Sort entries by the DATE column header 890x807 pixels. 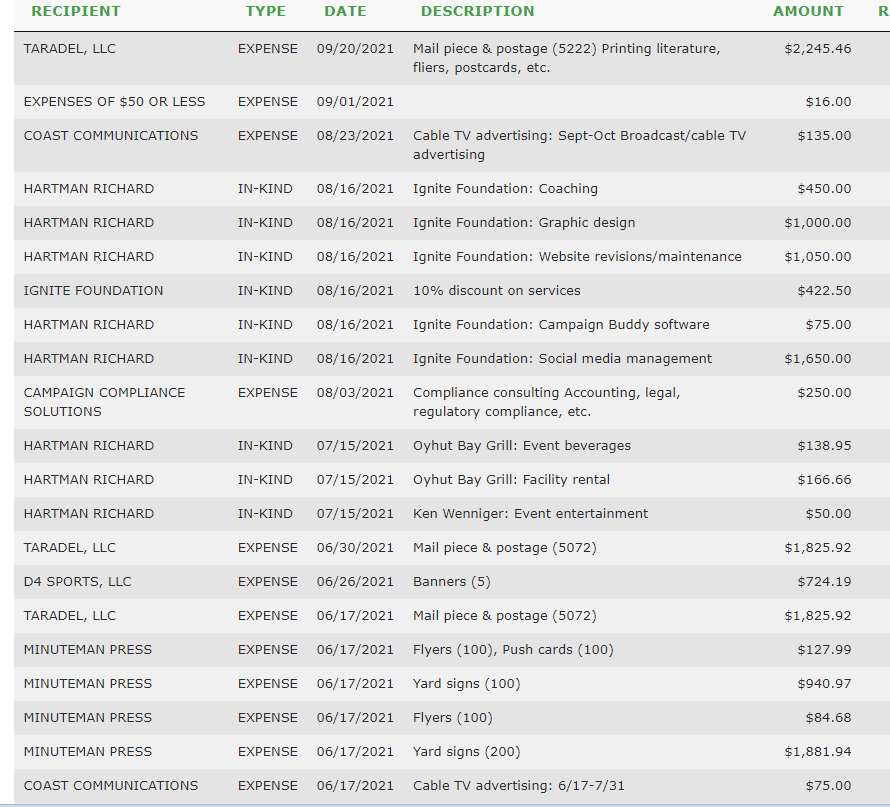point(345,11)
